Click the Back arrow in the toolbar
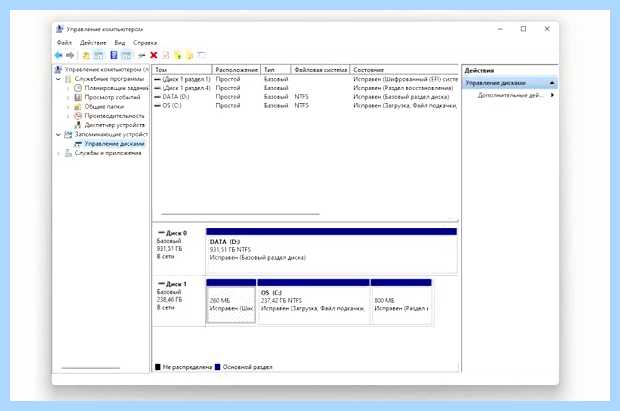 click(59, 55)
